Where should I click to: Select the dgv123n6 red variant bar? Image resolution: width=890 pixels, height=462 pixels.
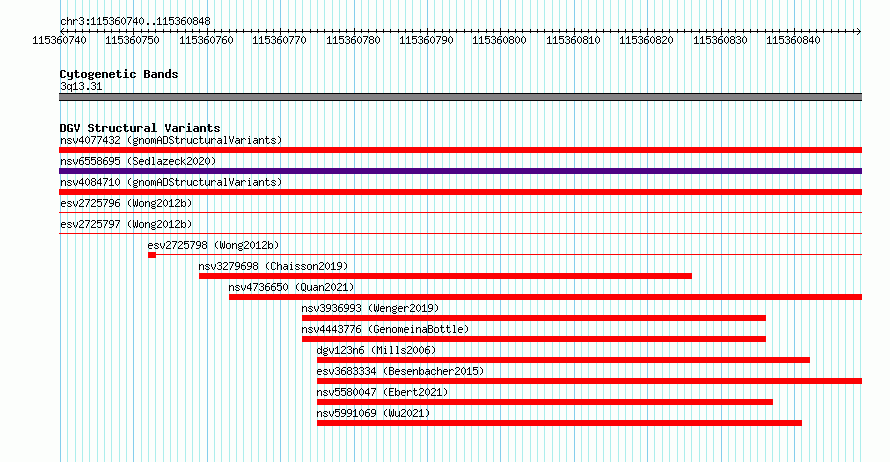point(563,360)
